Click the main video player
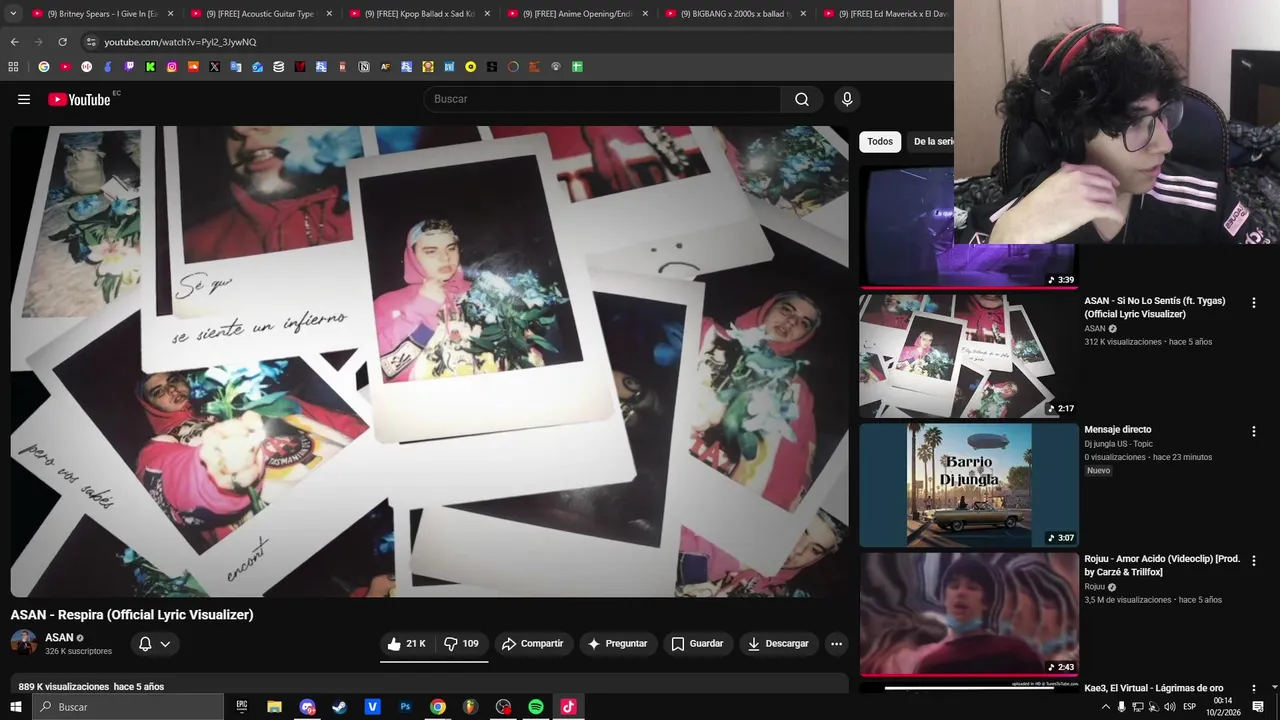 429,361
